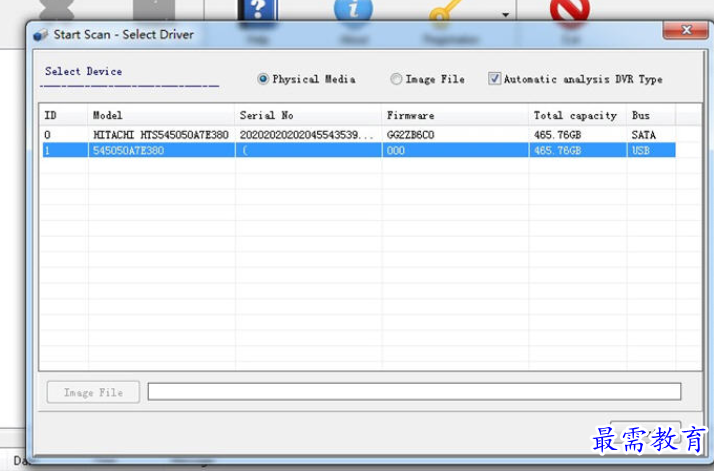
Task: Click the 000 firmware cell
Action: click(x=396, y=150)
